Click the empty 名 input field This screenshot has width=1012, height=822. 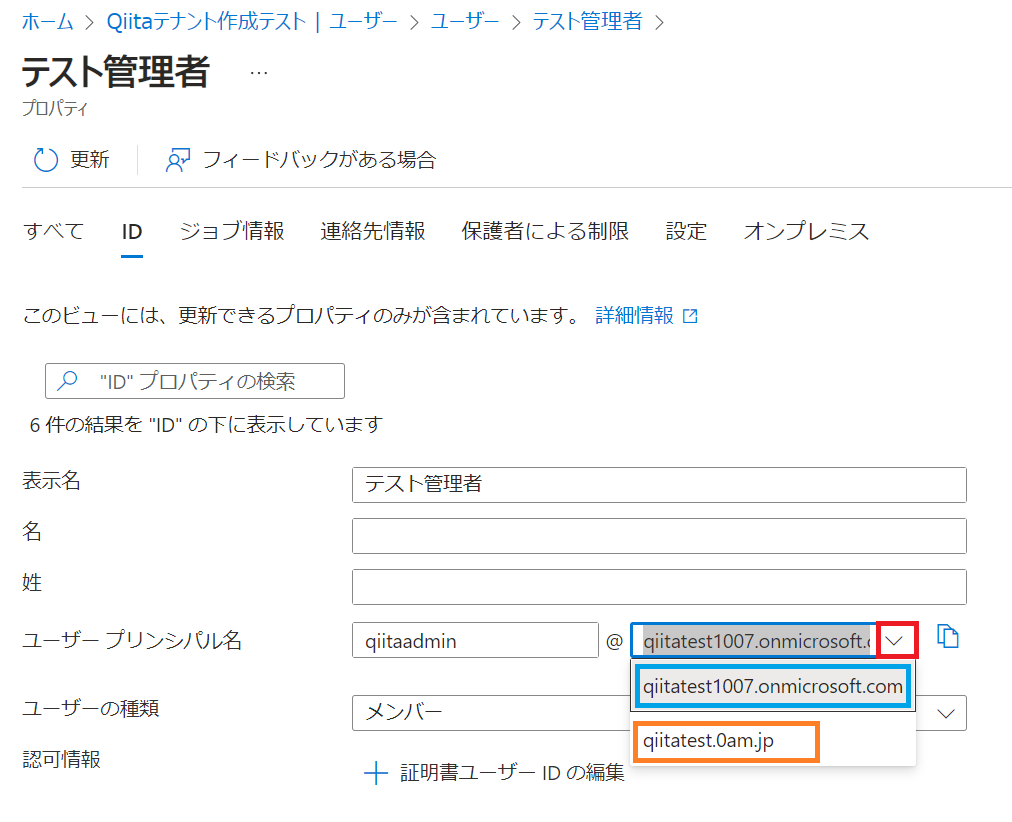660,536
